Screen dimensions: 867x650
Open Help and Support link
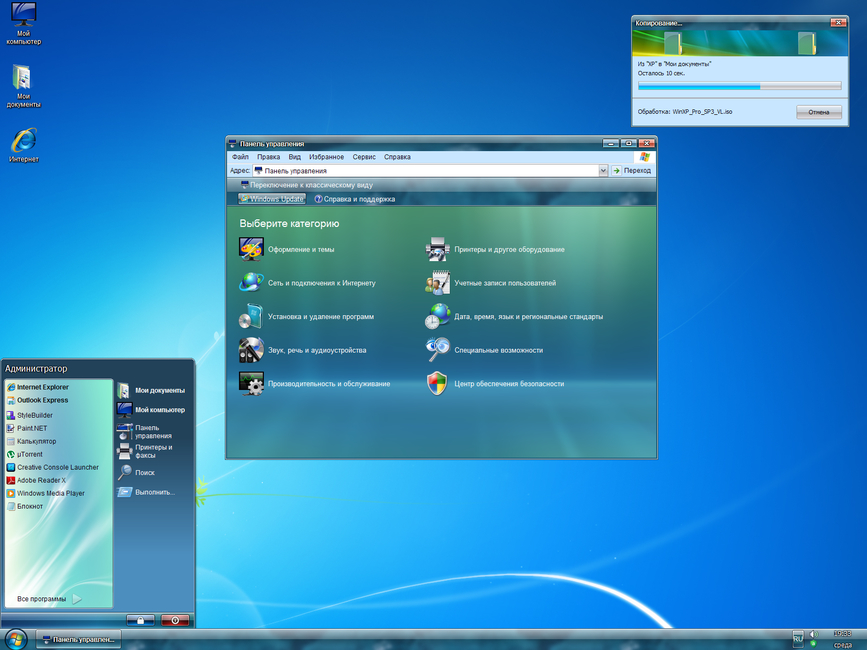click(354, 199)
